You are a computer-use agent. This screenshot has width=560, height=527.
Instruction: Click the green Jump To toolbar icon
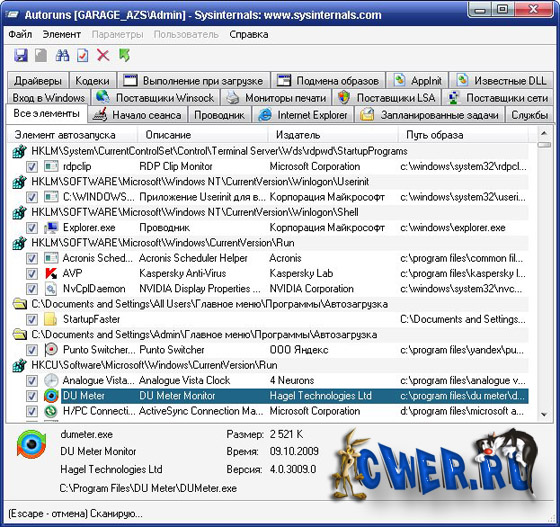click(124, 55)
